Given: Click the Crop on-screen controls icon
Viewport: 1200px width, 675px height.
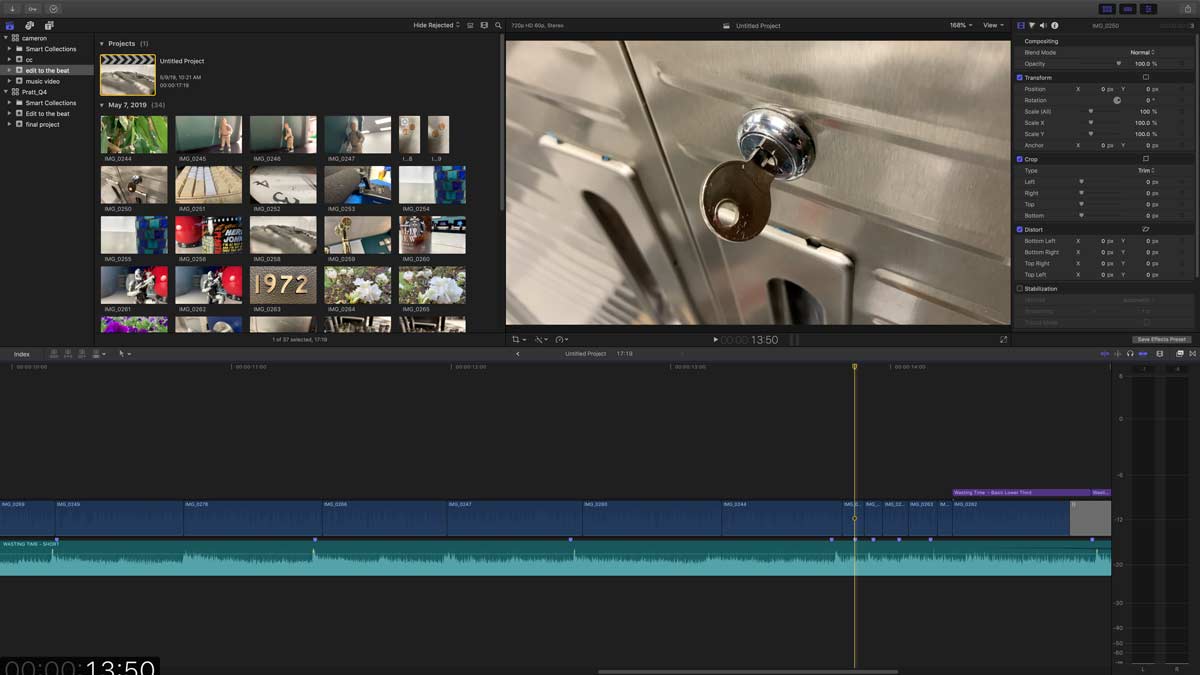Looking at the screenshot, I should (x=1146, y=159).
